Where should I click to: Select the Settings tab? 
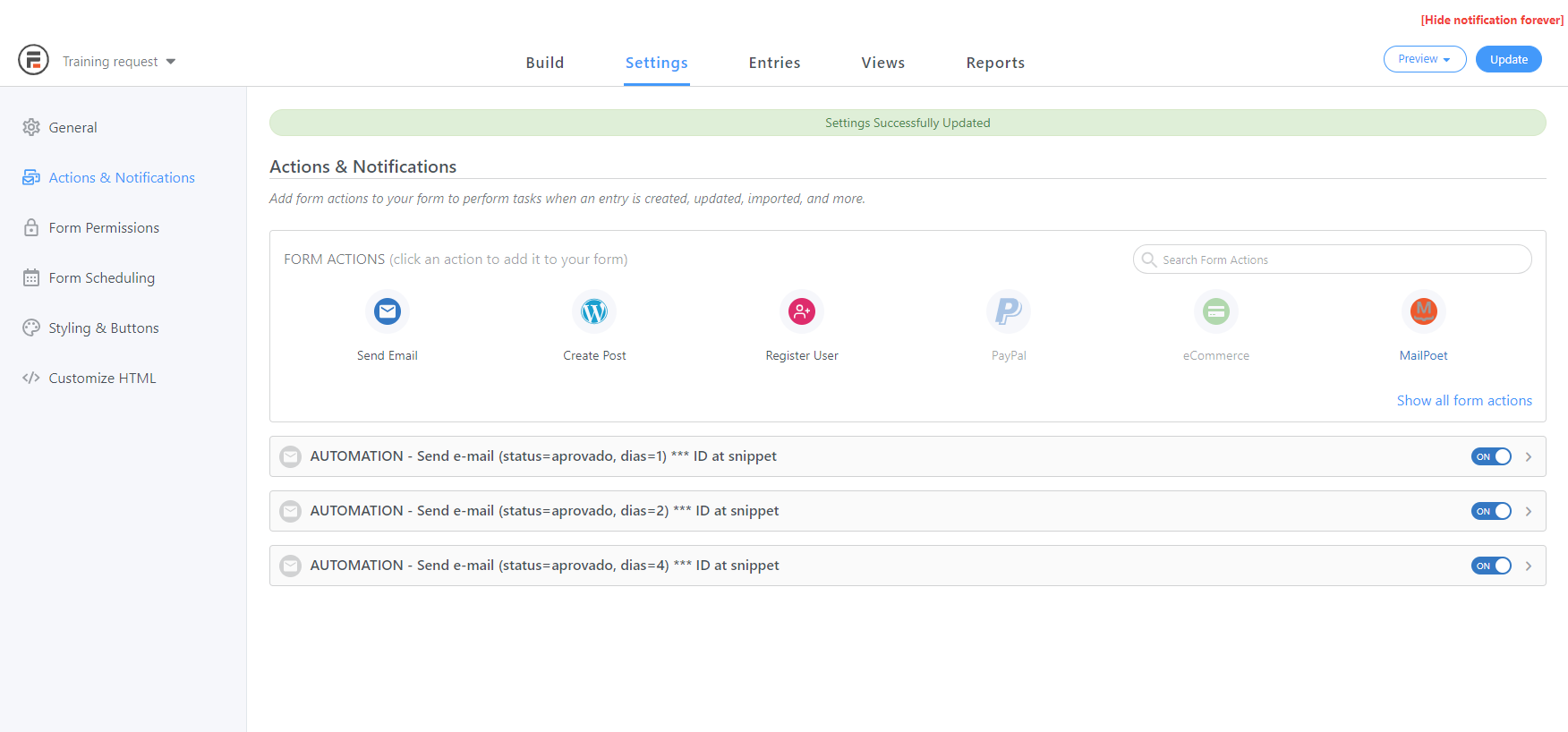[x=657, y=63]
